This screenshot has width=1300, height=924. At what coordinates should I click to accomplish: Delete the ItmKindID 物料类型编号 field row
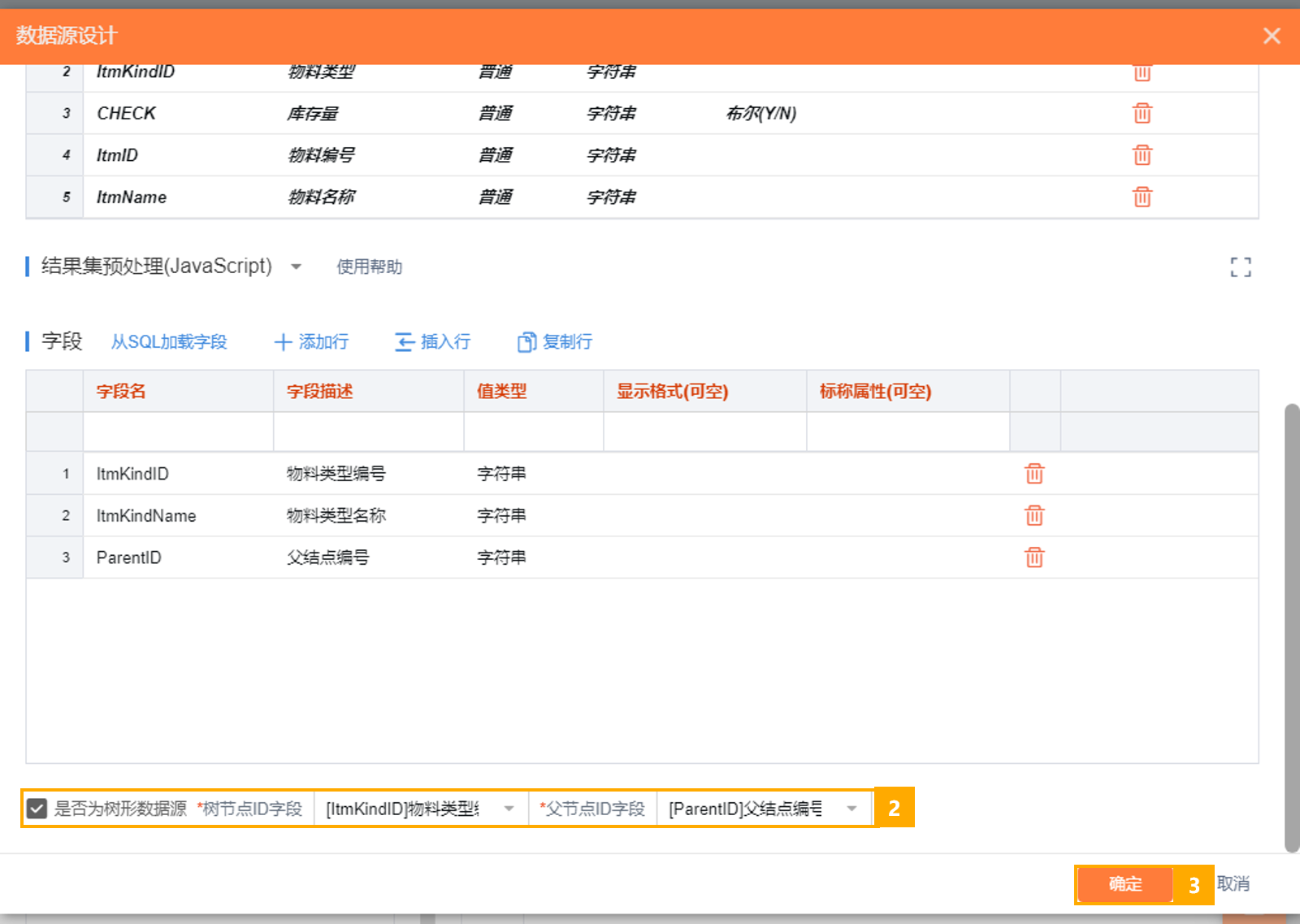(x=1033, y=474)
